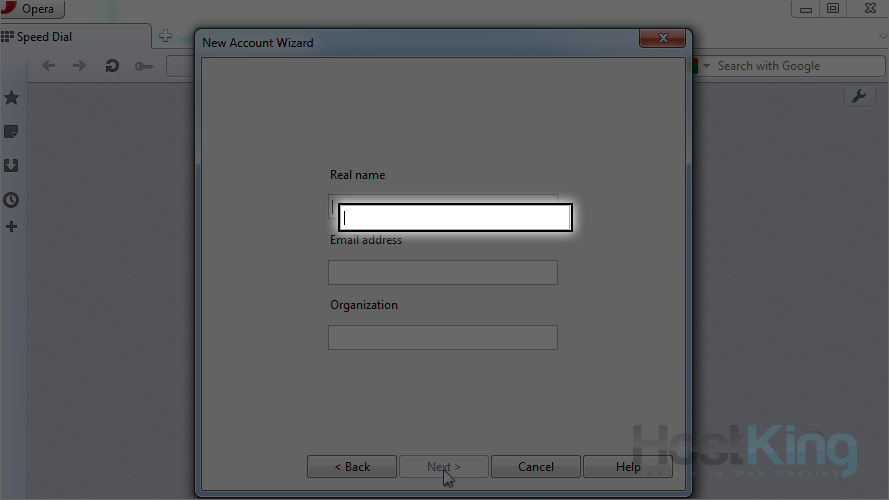Reload the page with the reload icon
The width and height of the screenshot is (889, 500).
tap(112, 66)
